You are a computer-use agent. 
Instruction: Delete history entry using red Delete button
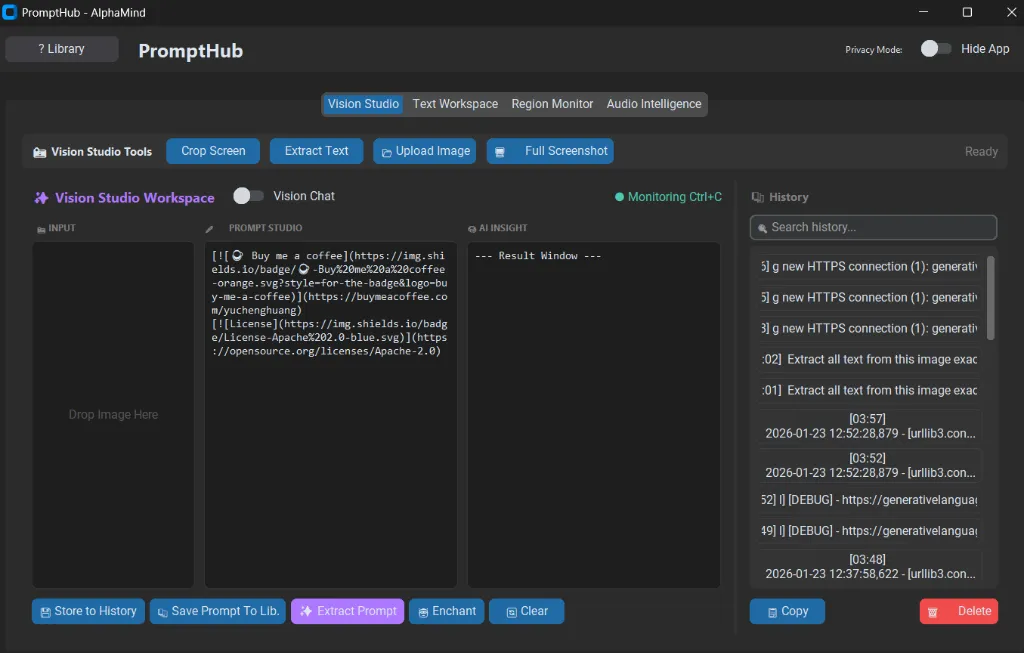(x=958, y=611)
